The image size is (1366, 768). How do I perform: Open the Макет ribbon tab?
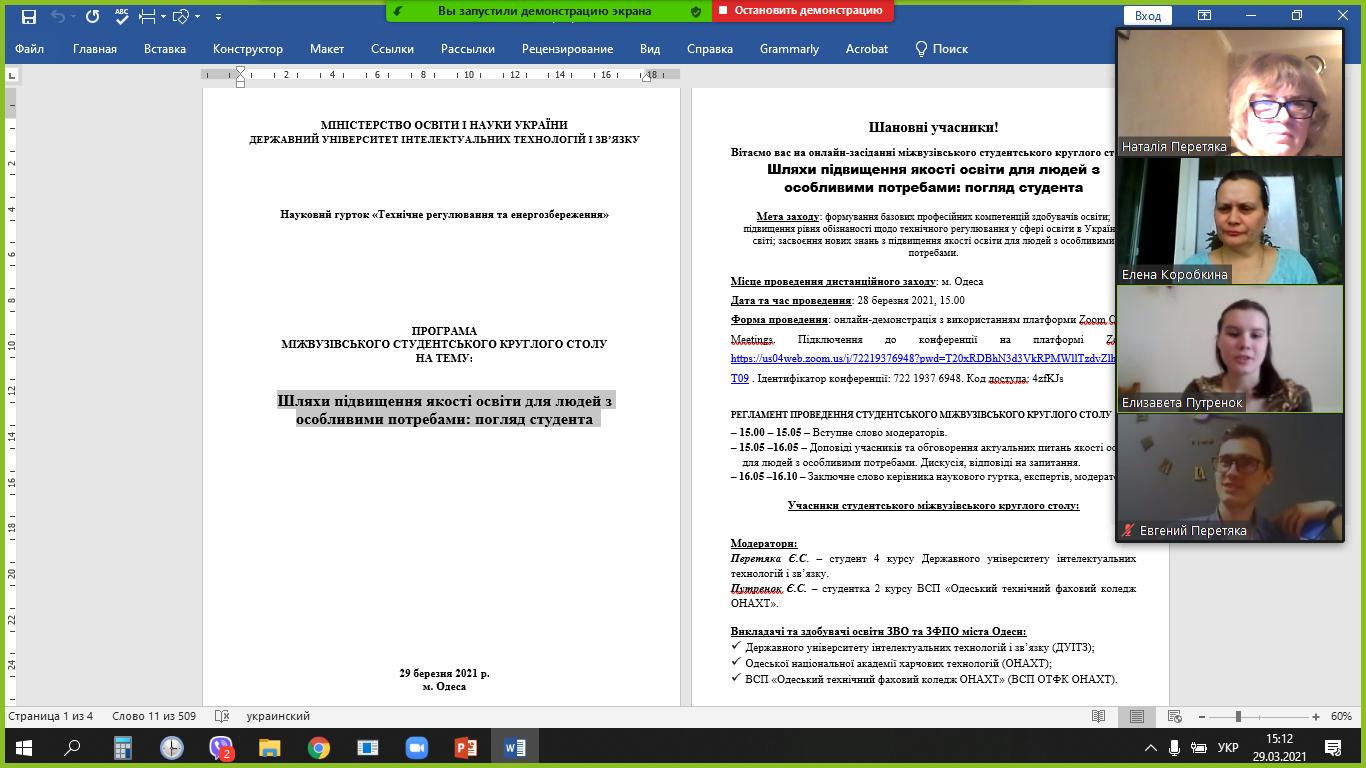click(327, 48)
